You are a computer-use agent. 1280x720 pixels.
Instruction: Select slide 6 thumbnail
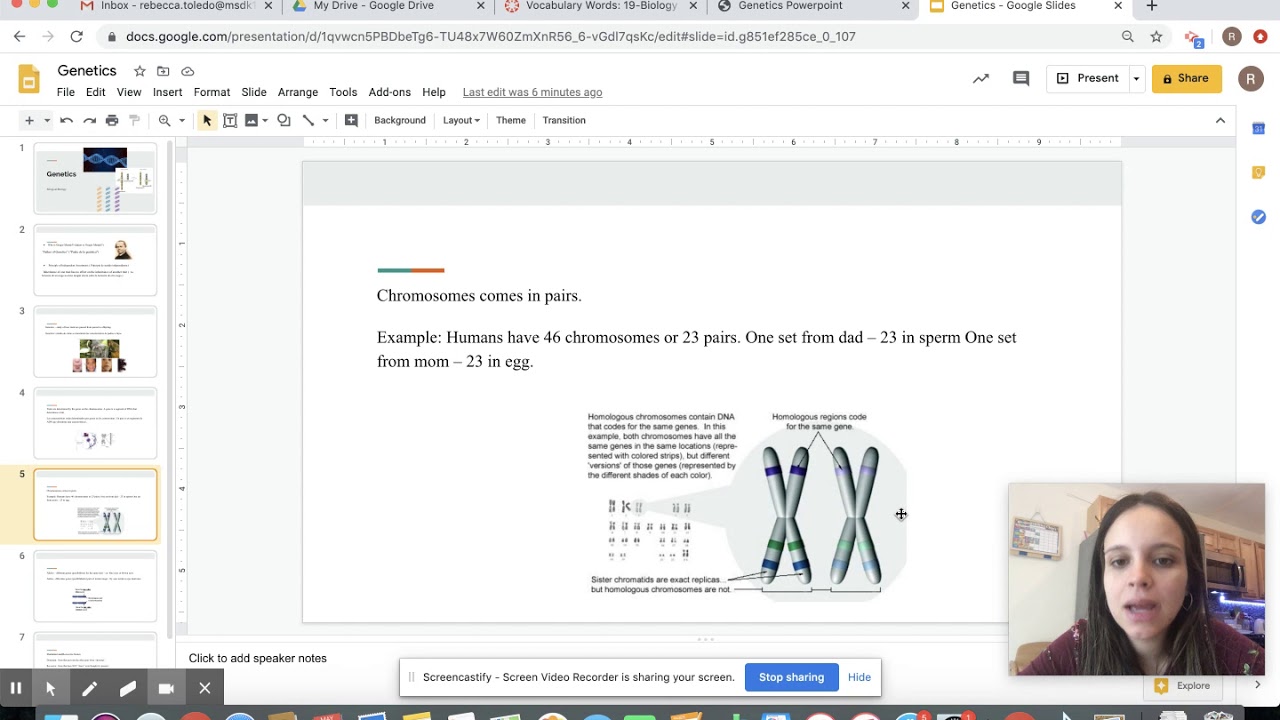[96, 587]
